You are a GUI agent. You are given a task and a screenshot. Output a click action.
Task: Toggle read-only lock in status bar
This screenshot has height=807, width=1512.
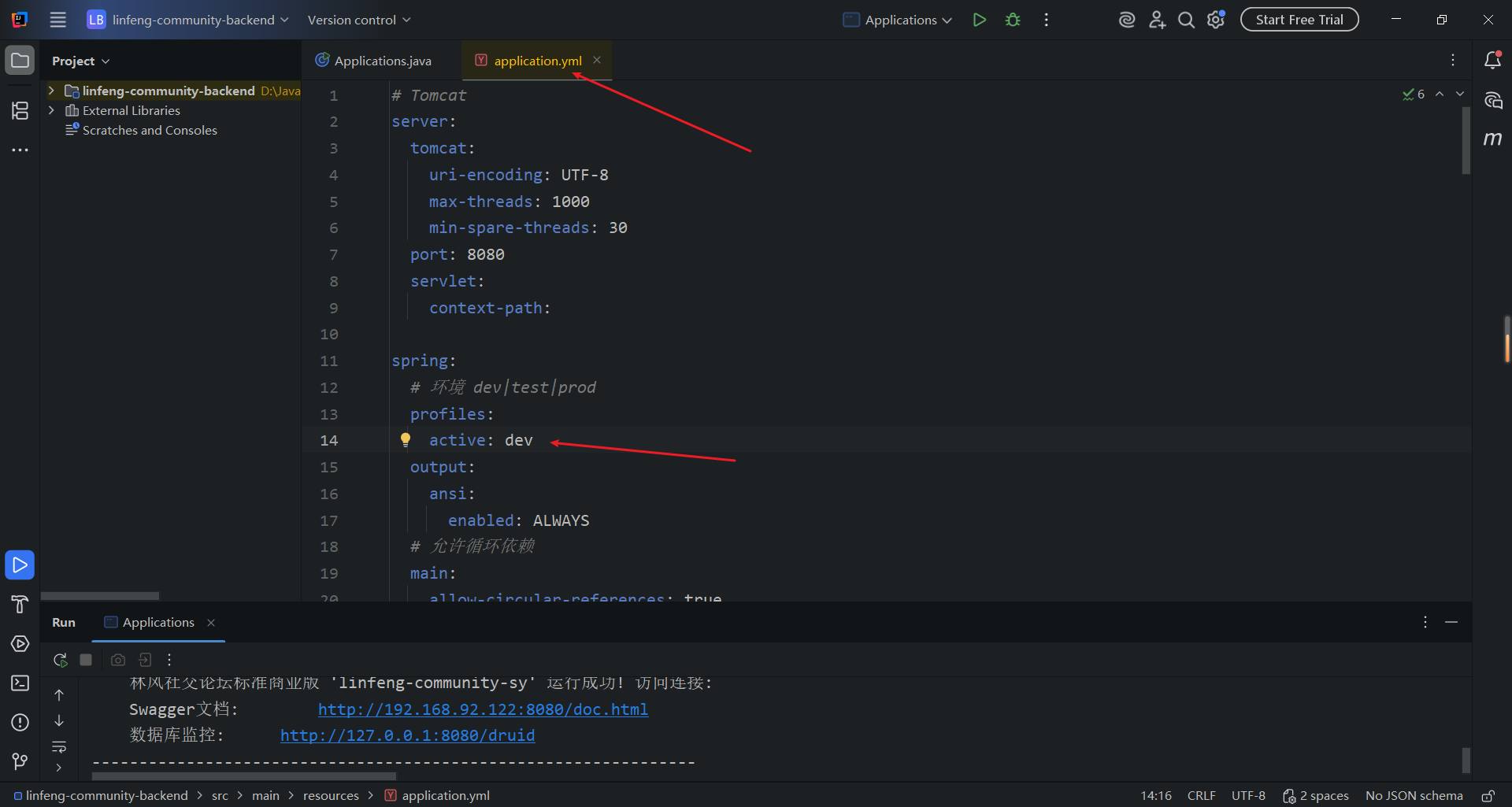click(x=1488, y=796)
